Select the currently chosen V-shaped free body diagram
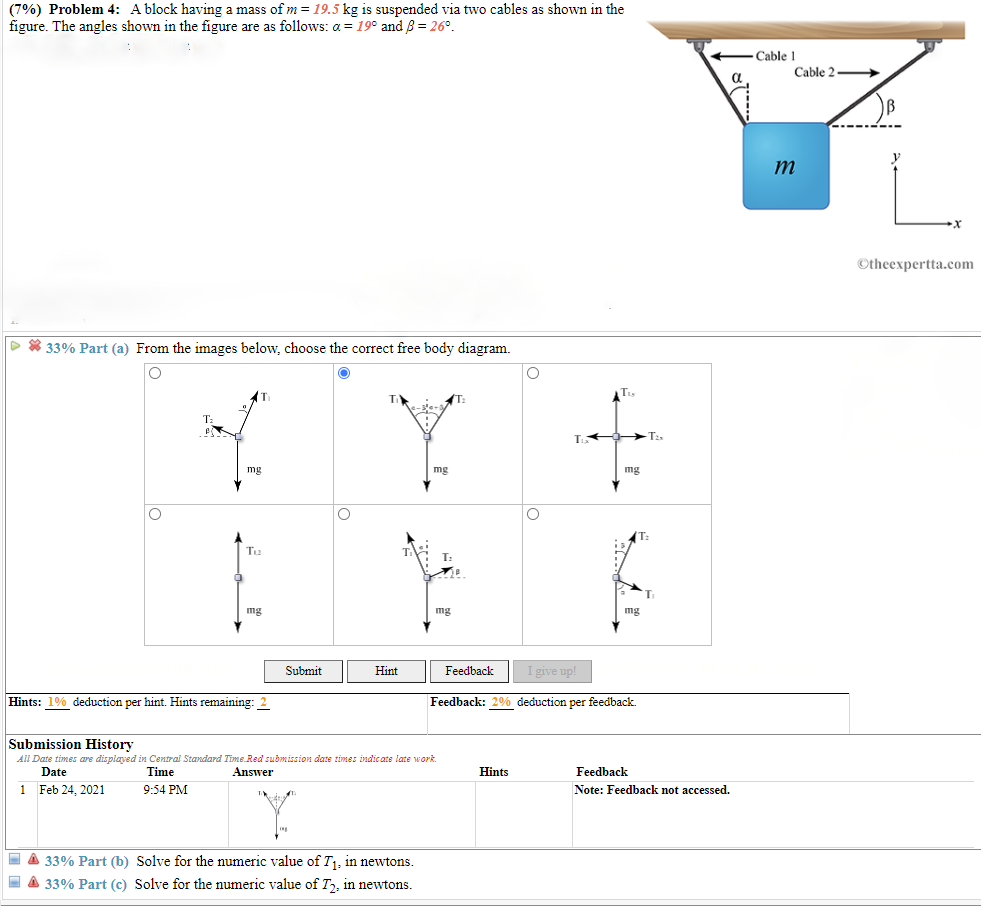Image resolution: width=981 pixels, height=906 pixels. [343, 372]
